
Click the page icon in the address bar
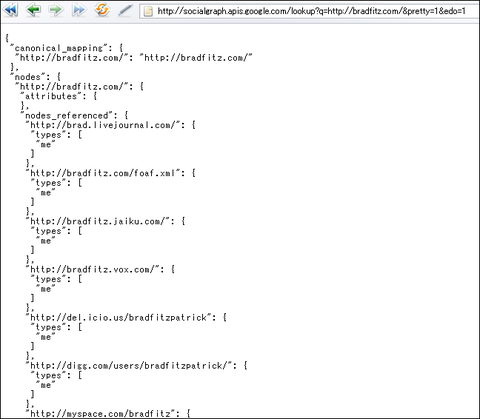(x=148, y=11)
